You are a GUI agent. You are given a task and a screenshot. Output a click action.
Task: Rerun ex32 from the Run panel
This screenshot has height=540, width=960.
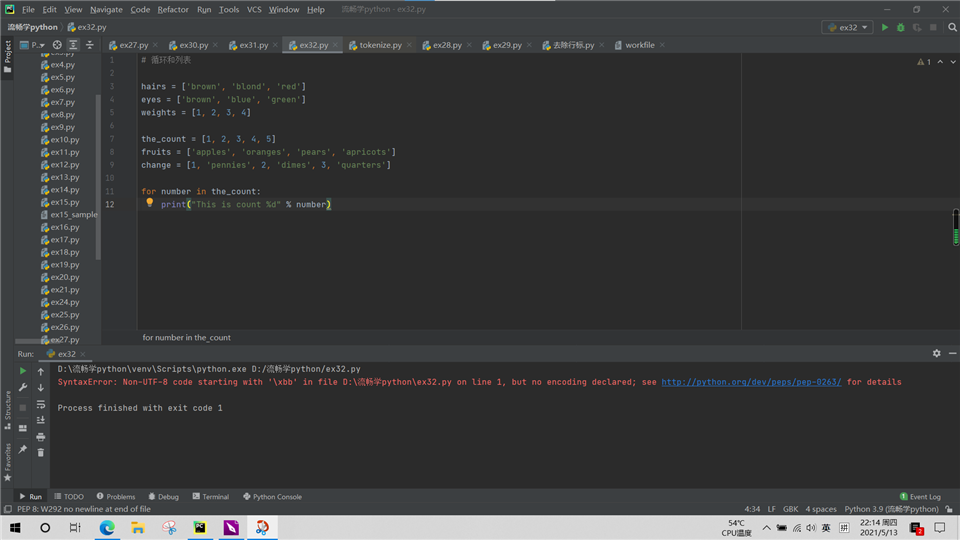coord(23,370)
